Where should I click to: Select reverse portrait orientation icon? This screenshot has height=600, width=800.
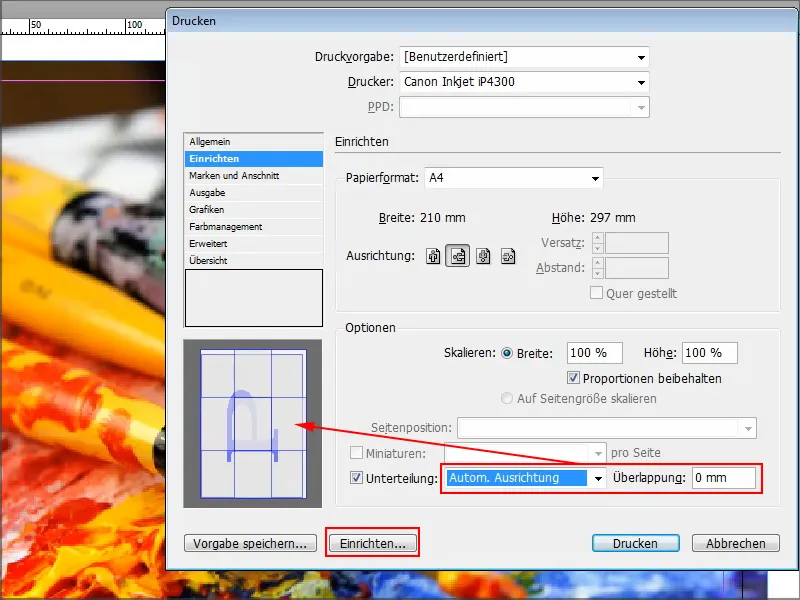[x=483, y=256]
